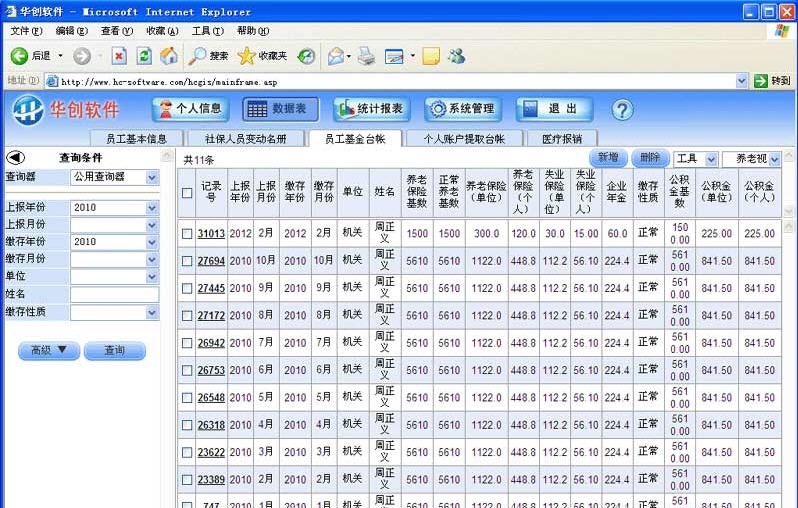Open the 查询器 dropdown
The image size is (798, 508).
pyautogui.click(x=152, y=177)
